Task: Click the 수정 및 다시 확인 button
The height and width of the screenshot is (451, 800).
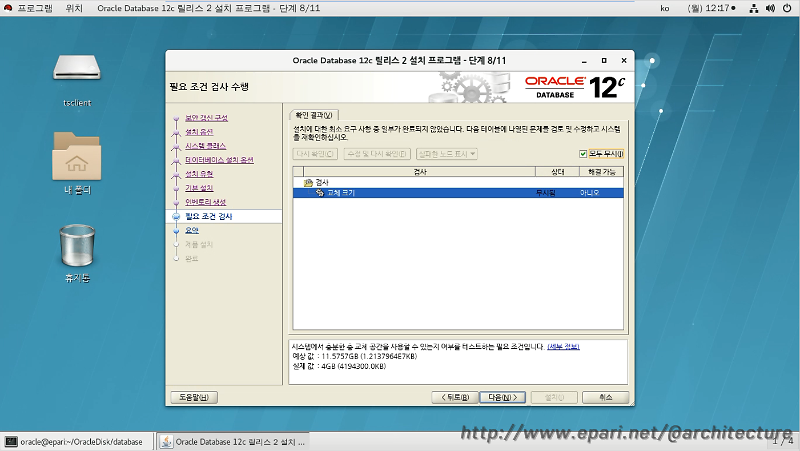Action: click(x=377, y=154)
